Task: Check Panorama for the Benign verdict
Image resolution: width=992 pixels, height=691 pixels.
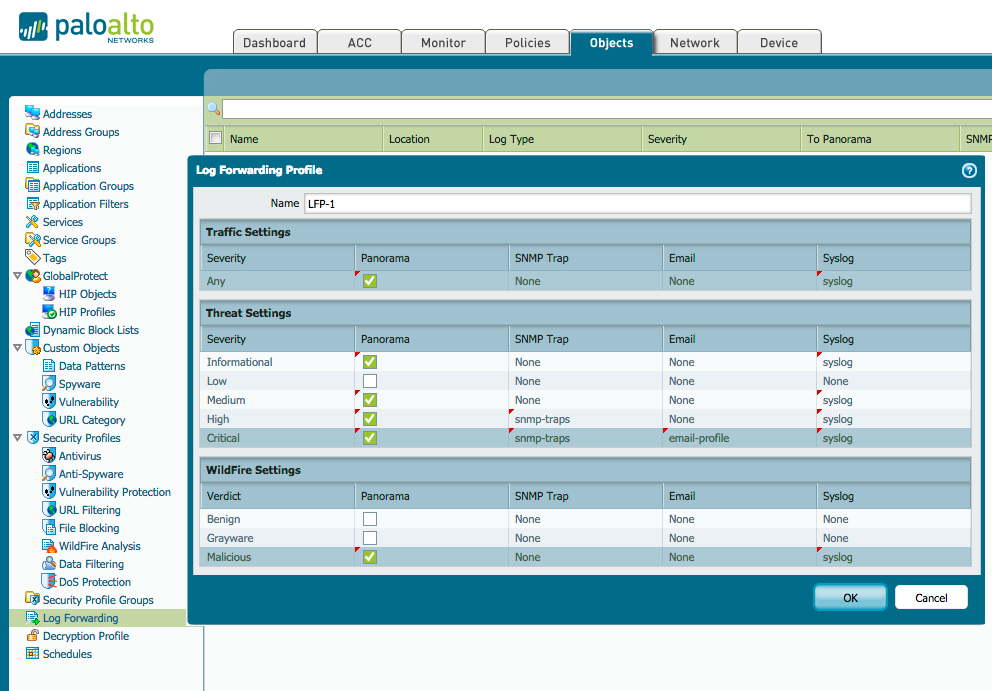Action: point(368,518)
